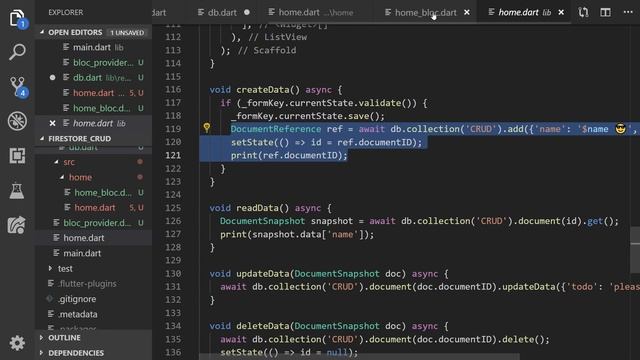
Task: Close the home.dart lib tab
Action: [x=561, y=13]
